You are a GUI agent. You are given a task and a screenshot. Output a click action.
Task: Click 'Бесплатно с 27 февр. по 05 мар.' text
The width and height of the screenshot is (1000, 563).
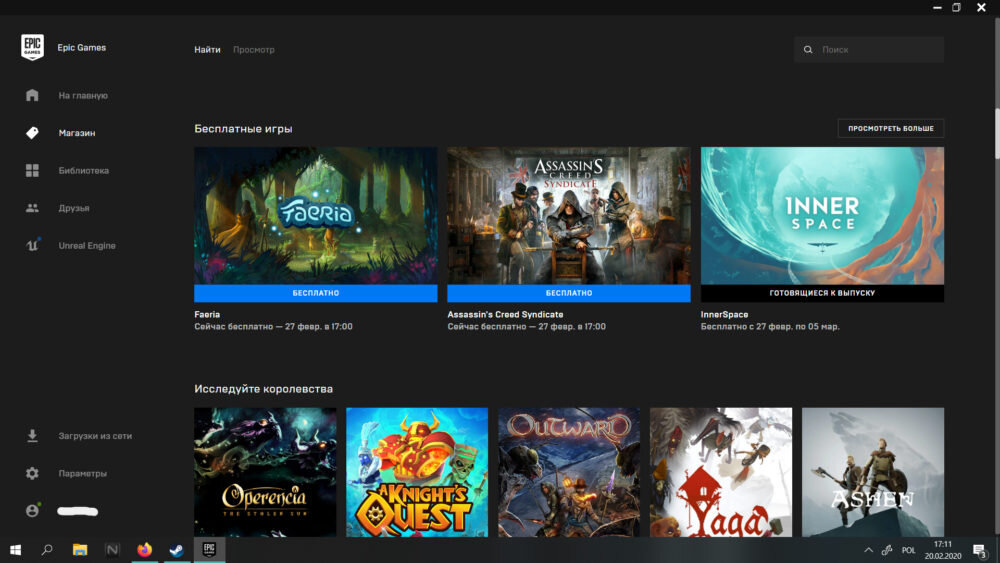(770, 326)
